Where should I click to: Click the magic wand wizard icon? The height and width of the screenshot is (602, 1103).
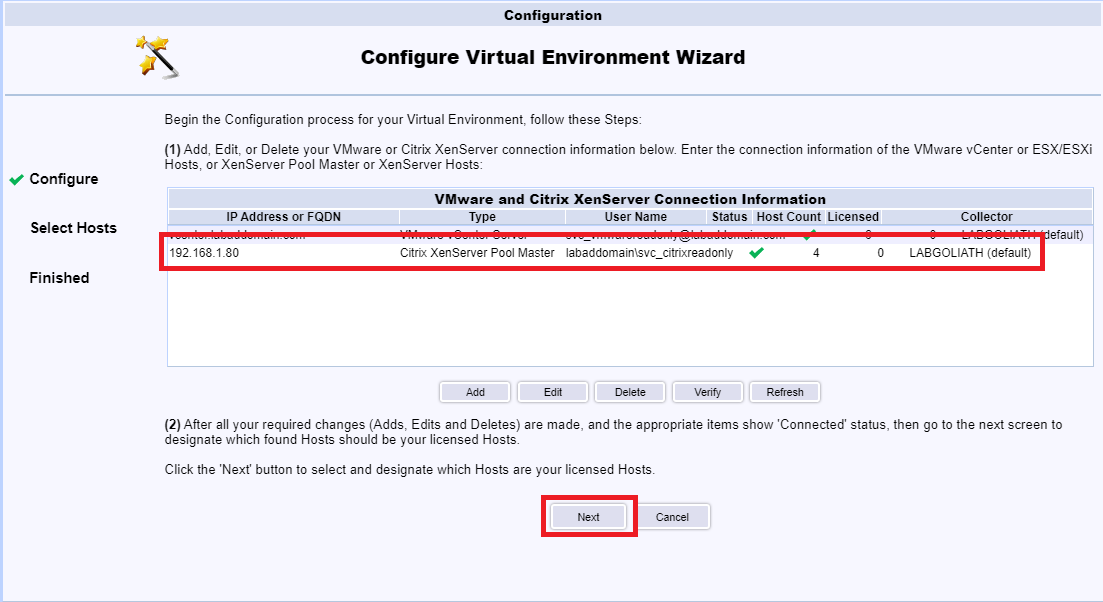(157, 57)
